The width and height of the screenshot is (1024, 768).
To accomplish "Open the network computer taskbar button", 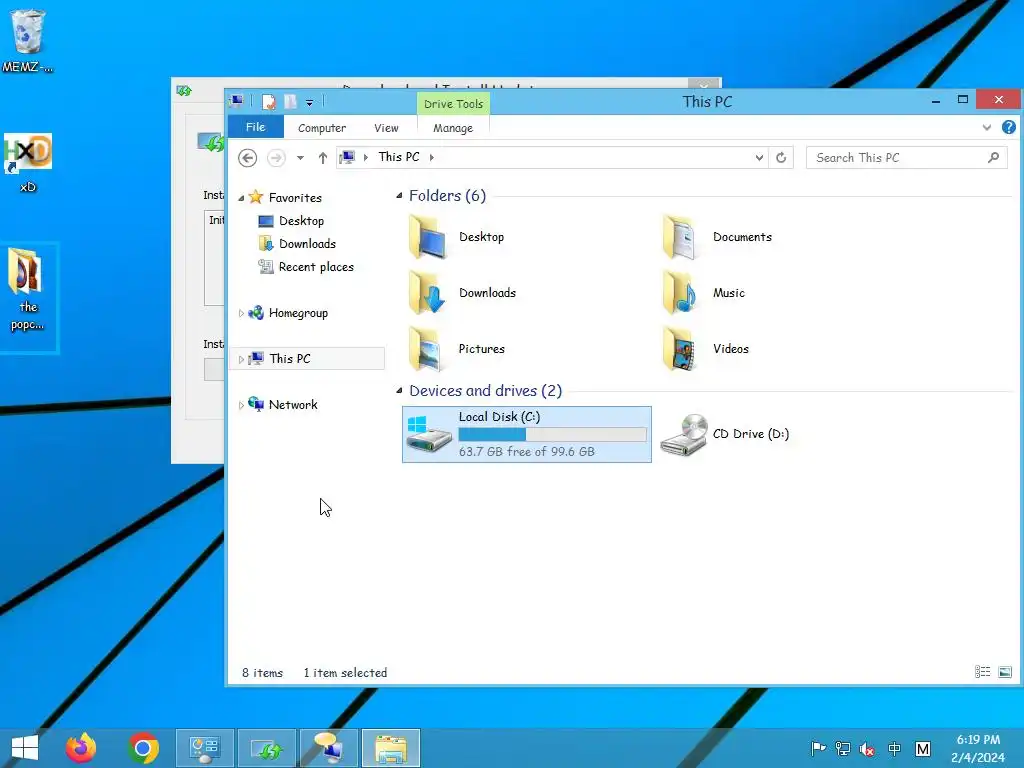I will [x=328, y=748].
